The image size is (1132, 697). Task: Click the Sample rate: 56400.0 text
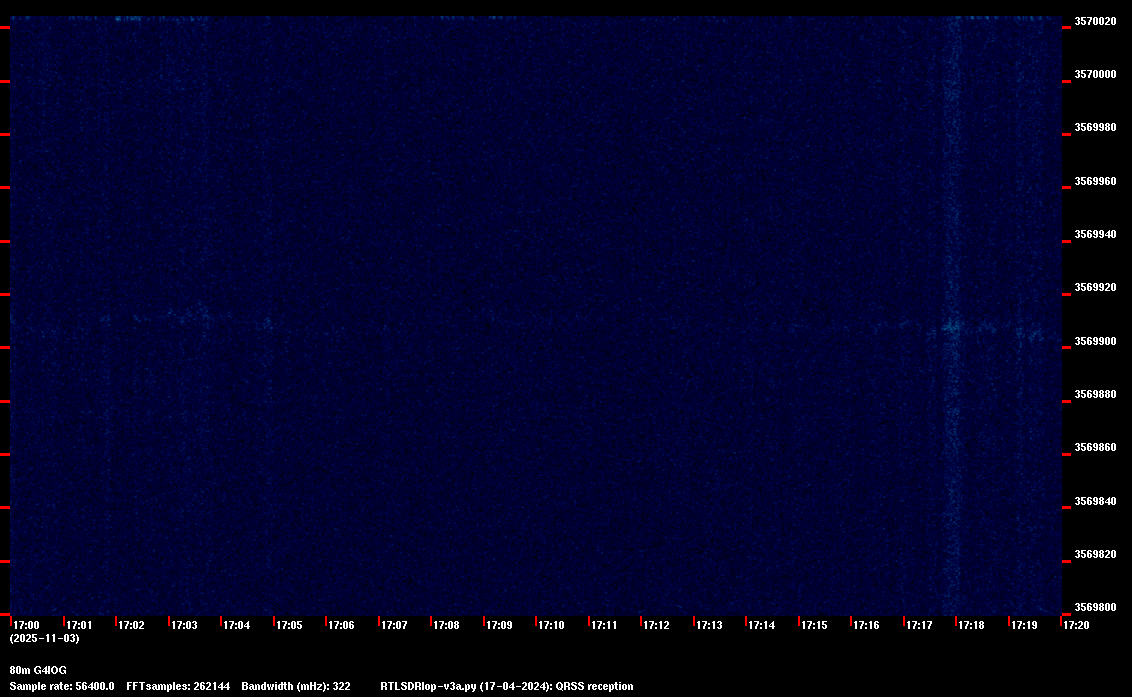[61, 686]
